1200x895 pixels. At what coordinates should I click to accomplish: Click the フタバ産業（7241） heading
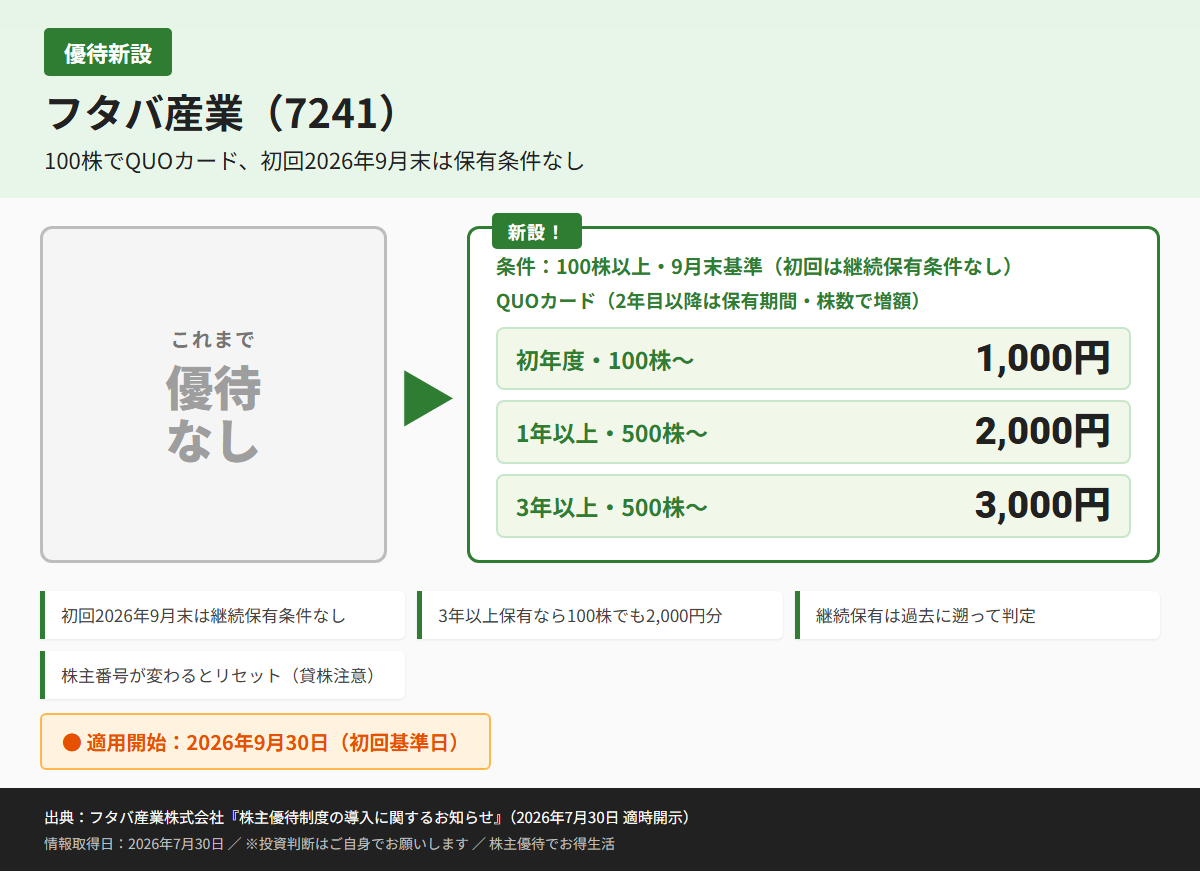[223, 115]
